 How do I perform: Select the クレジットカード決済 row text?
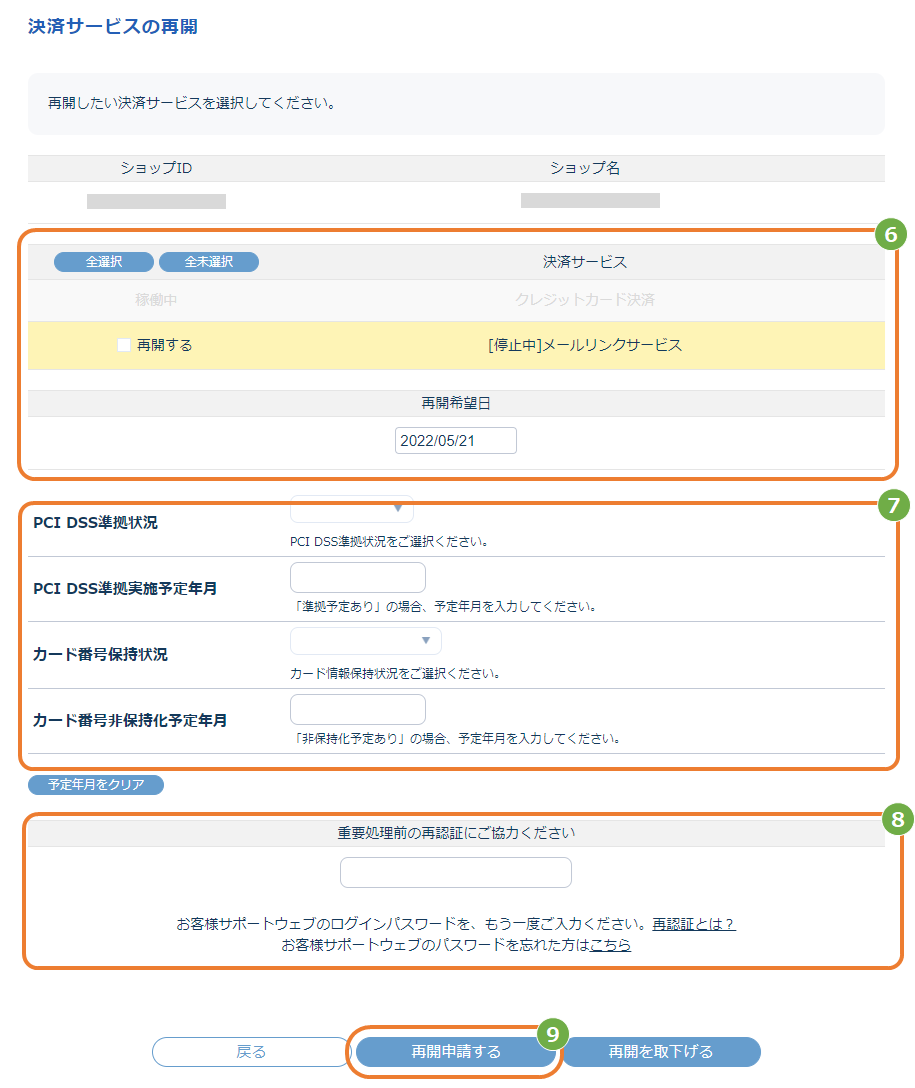(585, 300)
